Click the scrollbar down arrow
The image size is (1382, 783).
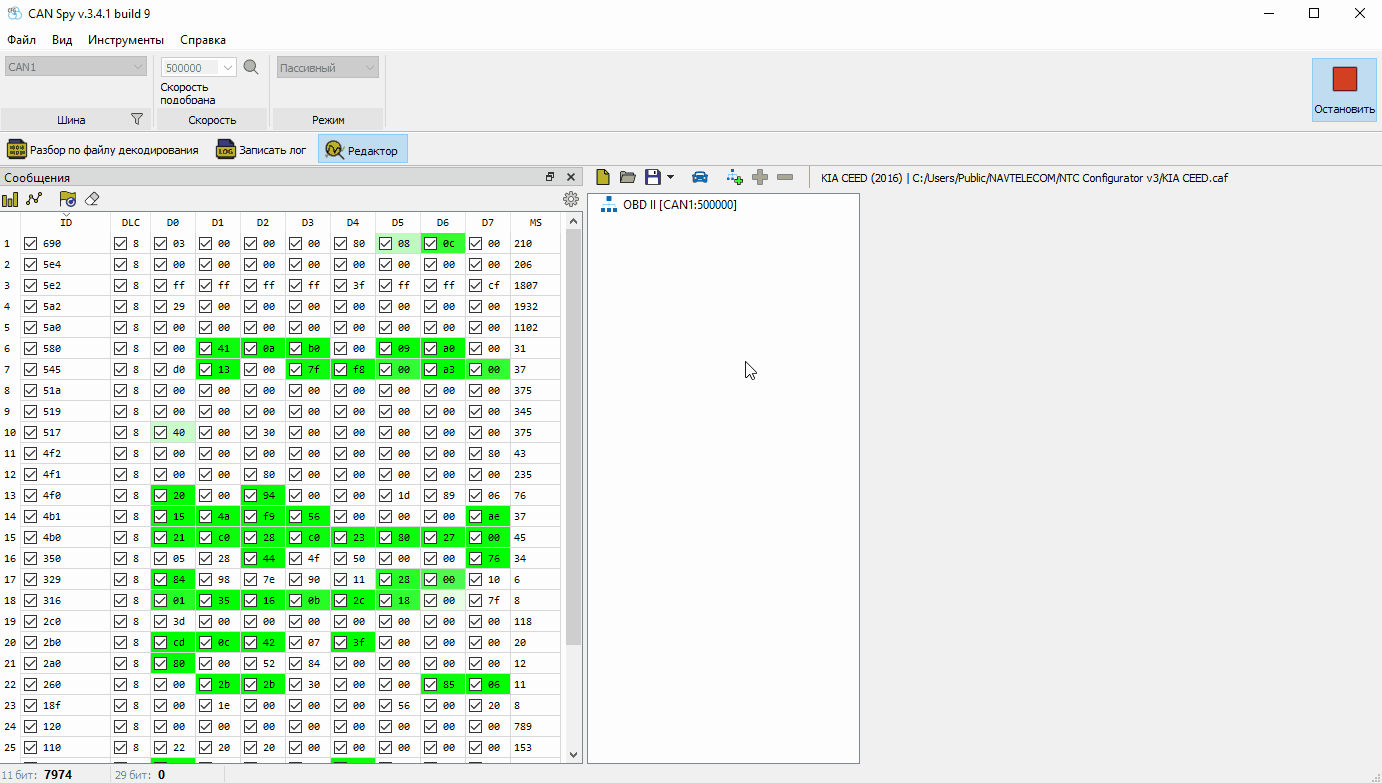point(573,755)
